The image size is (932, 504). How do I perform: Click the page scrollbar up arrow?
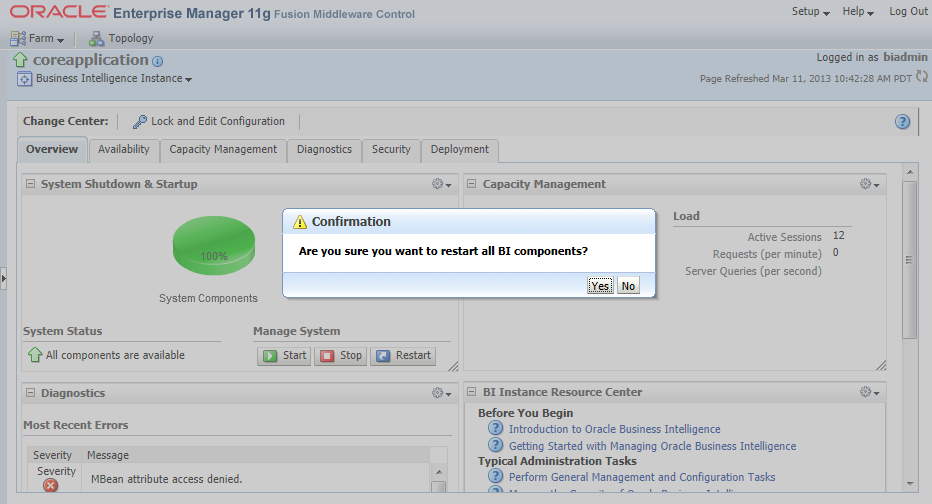point(909,172)
